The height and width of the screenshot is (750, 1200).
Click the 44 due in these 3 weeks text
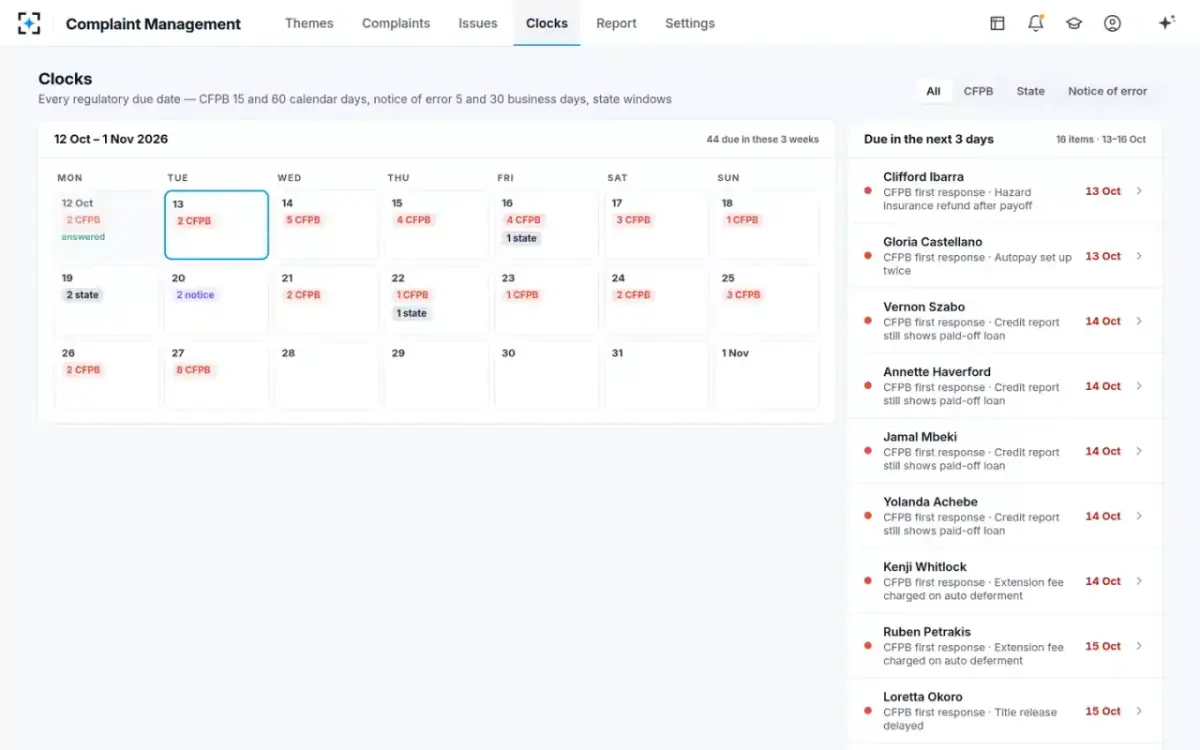(x=762, y=140)
